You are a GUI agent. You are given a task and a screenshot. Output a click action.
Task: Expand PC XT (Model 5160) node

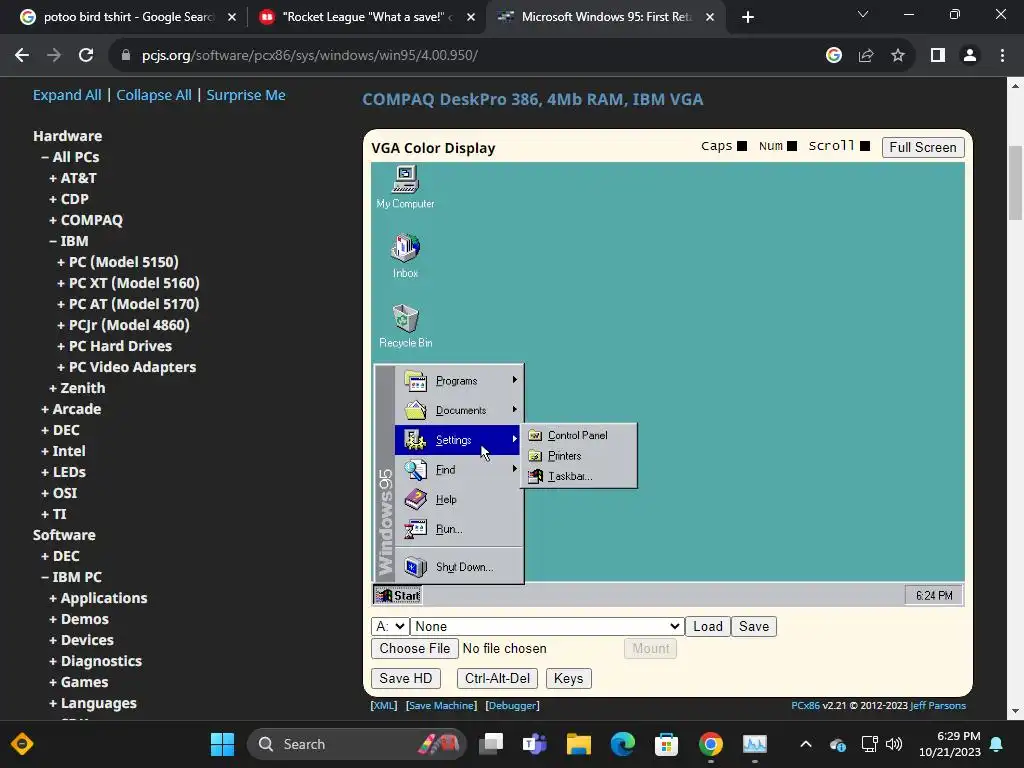(x=129, y=283)
